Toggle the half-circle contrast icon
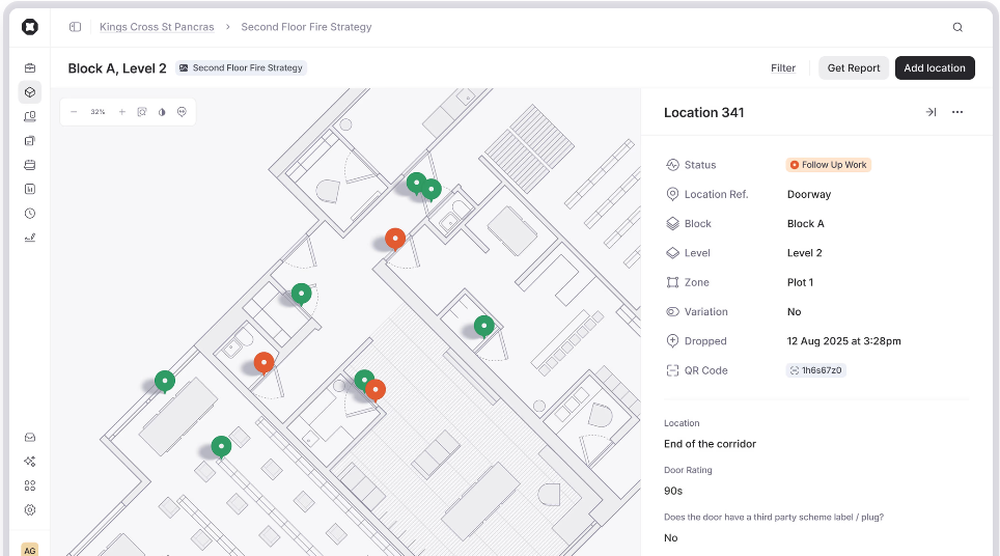Viewport: 1000px width, 556px height. [x=162, y=112]
